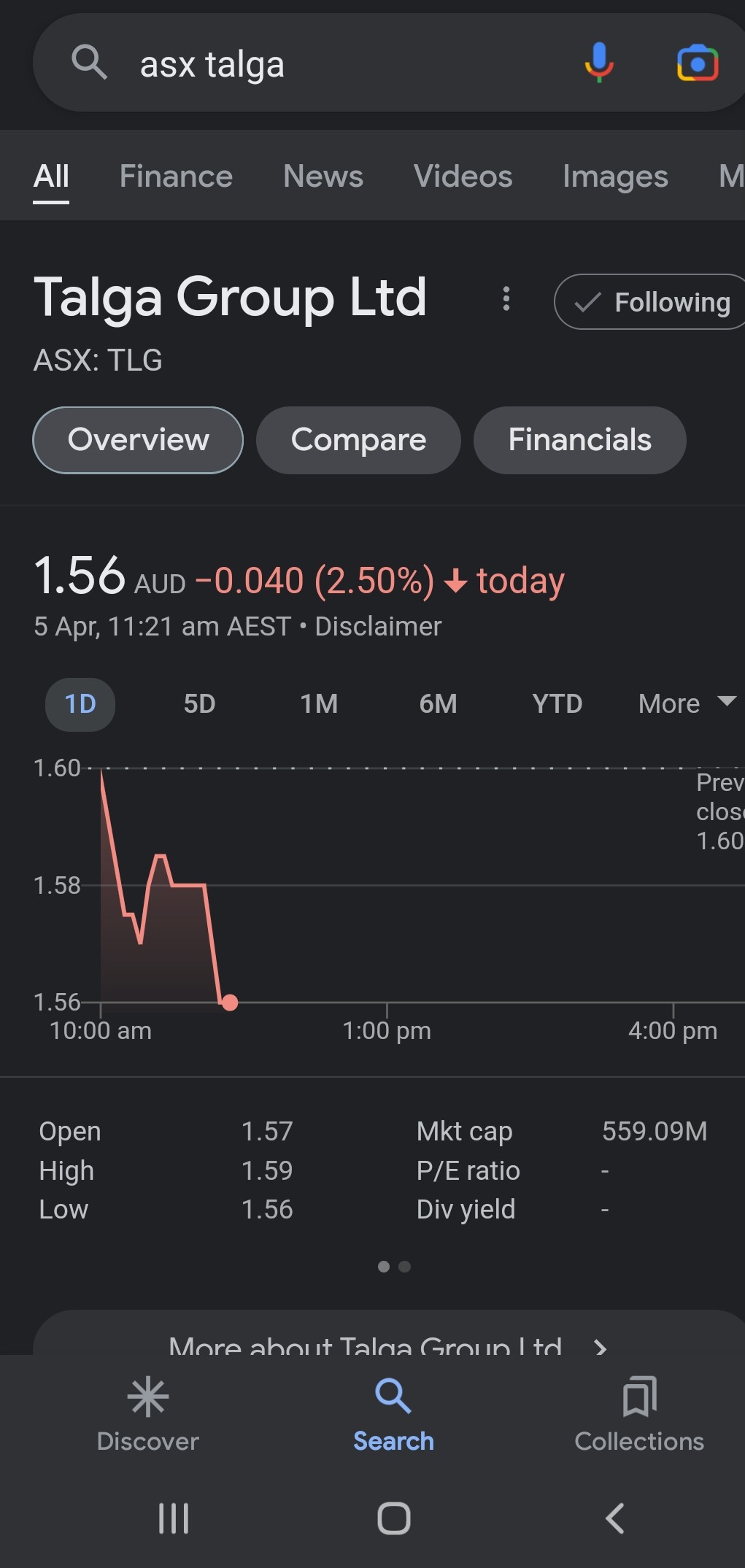Open the Android recent apps button
The width and height of the screenshot is (745, 1568).
click(x=174, y=1518)
